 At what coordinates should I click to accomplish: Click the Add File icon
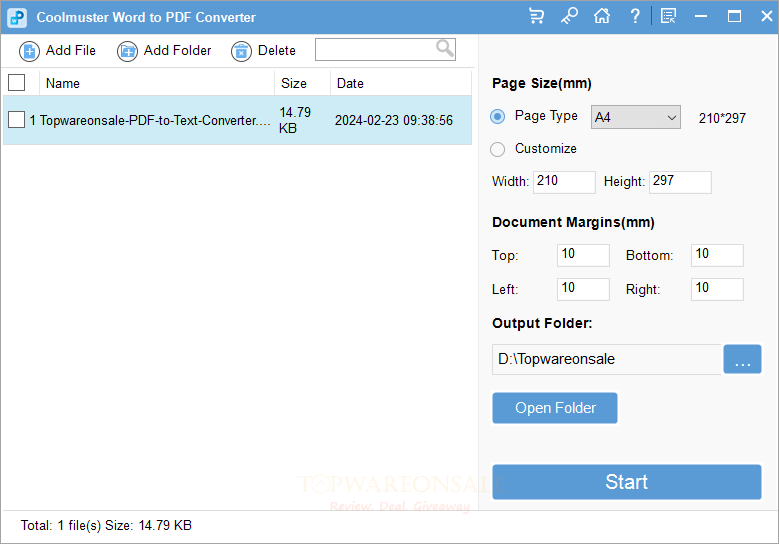(x=29, y=51)
